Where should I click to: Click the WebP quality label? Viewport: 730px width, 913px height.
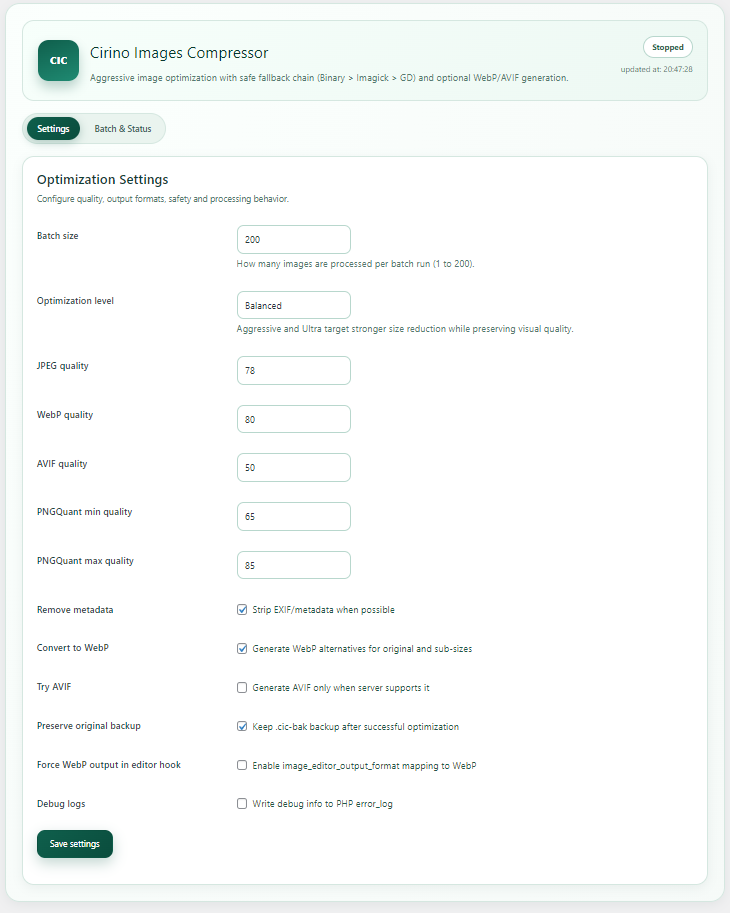pyautogui.click(x=65, y=415)
